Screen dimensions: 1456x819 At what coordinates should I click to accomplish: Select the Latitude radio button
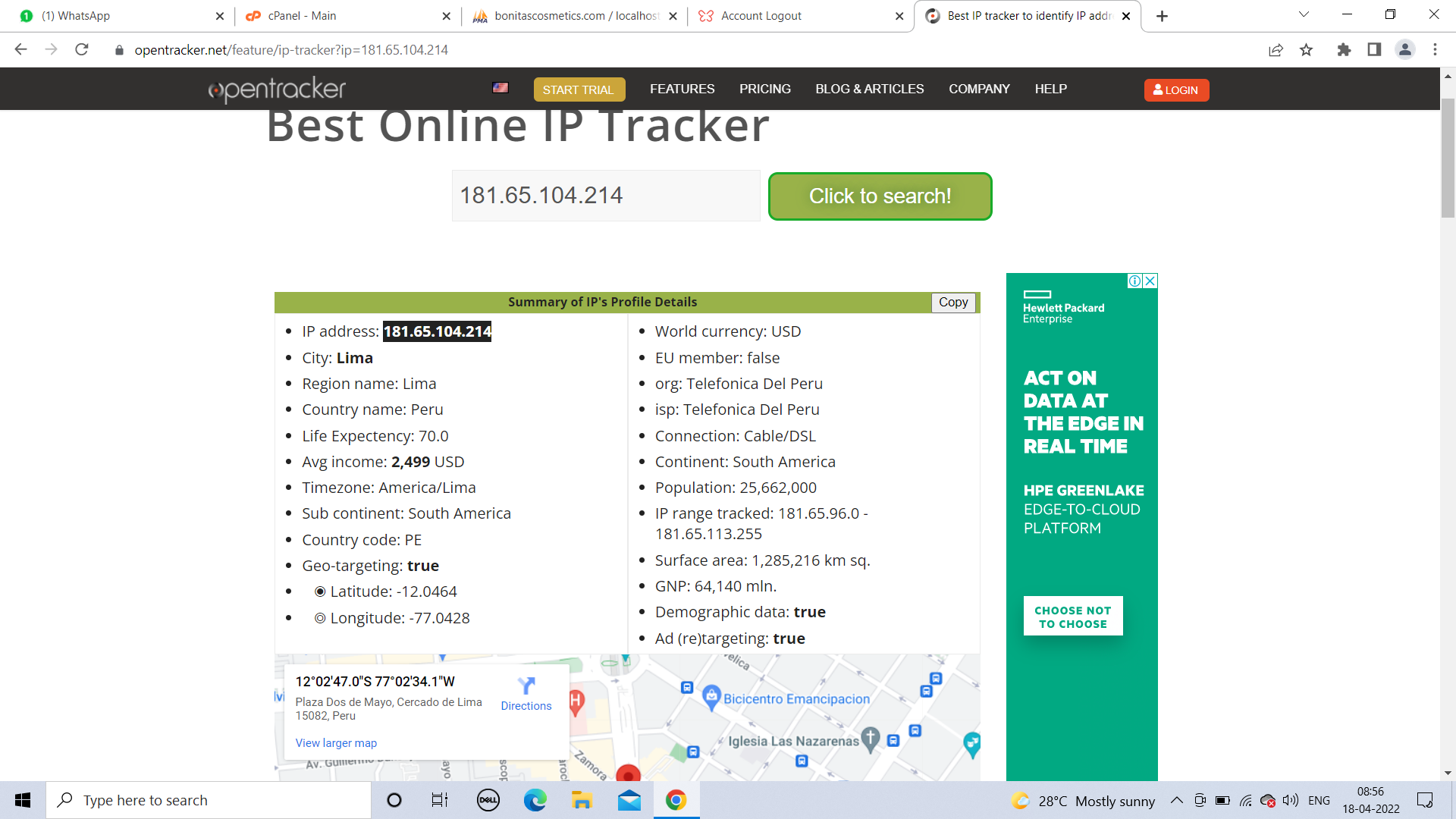[320, 591]
